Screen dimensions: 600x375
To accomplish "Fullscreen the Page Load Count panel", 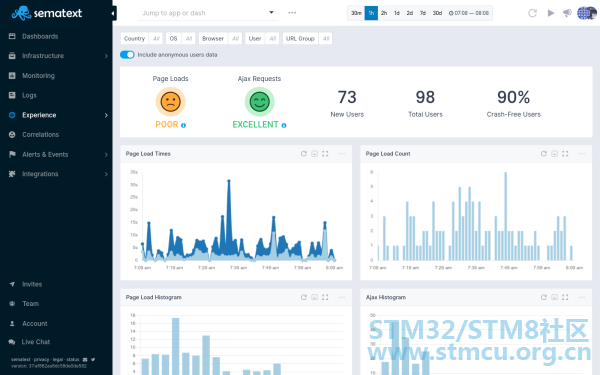I will pyautogui.click(x=565, y=154).
